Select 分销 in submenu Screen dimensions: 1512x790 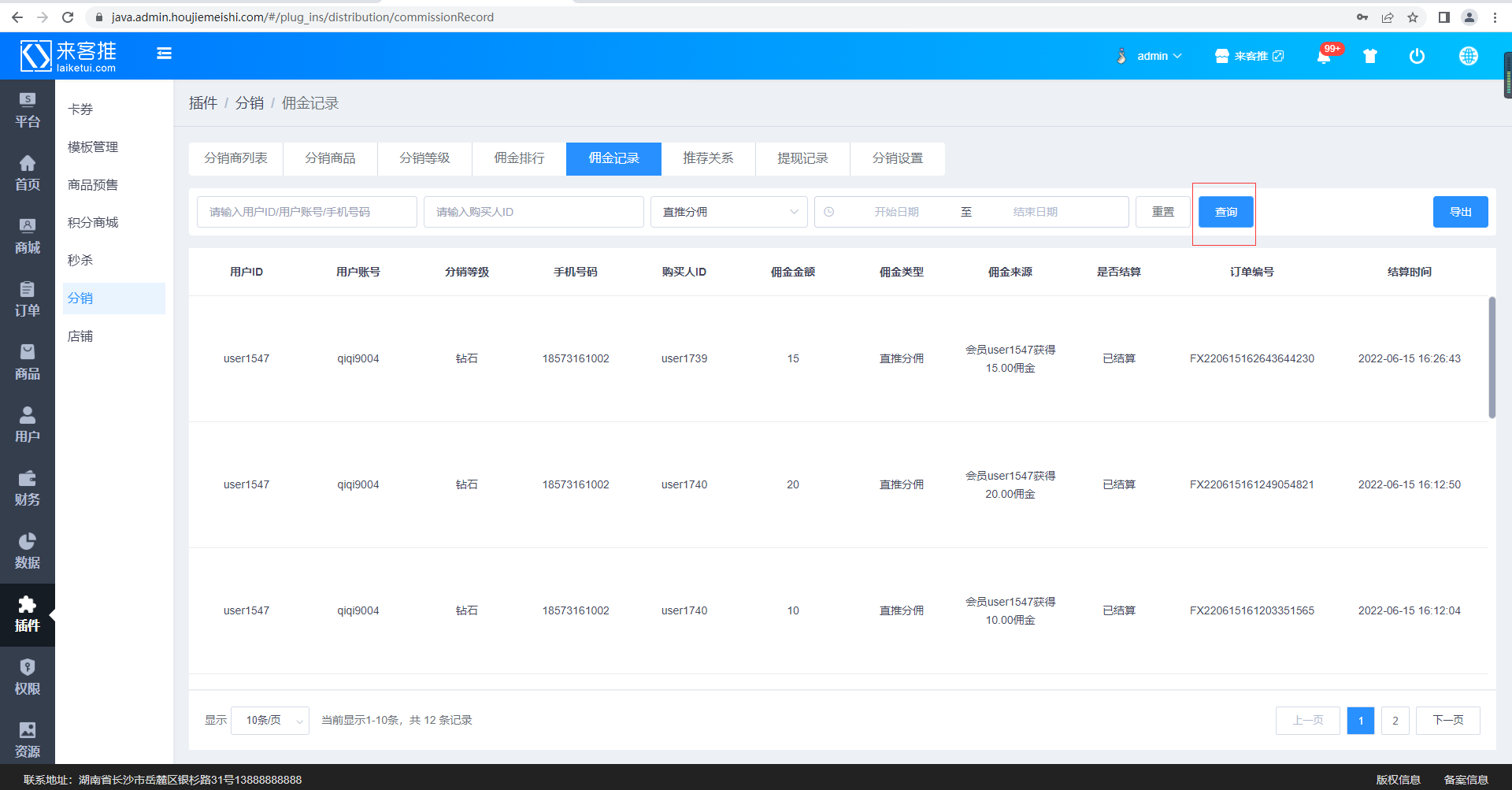pyautogui.click(x=114, y=299)
